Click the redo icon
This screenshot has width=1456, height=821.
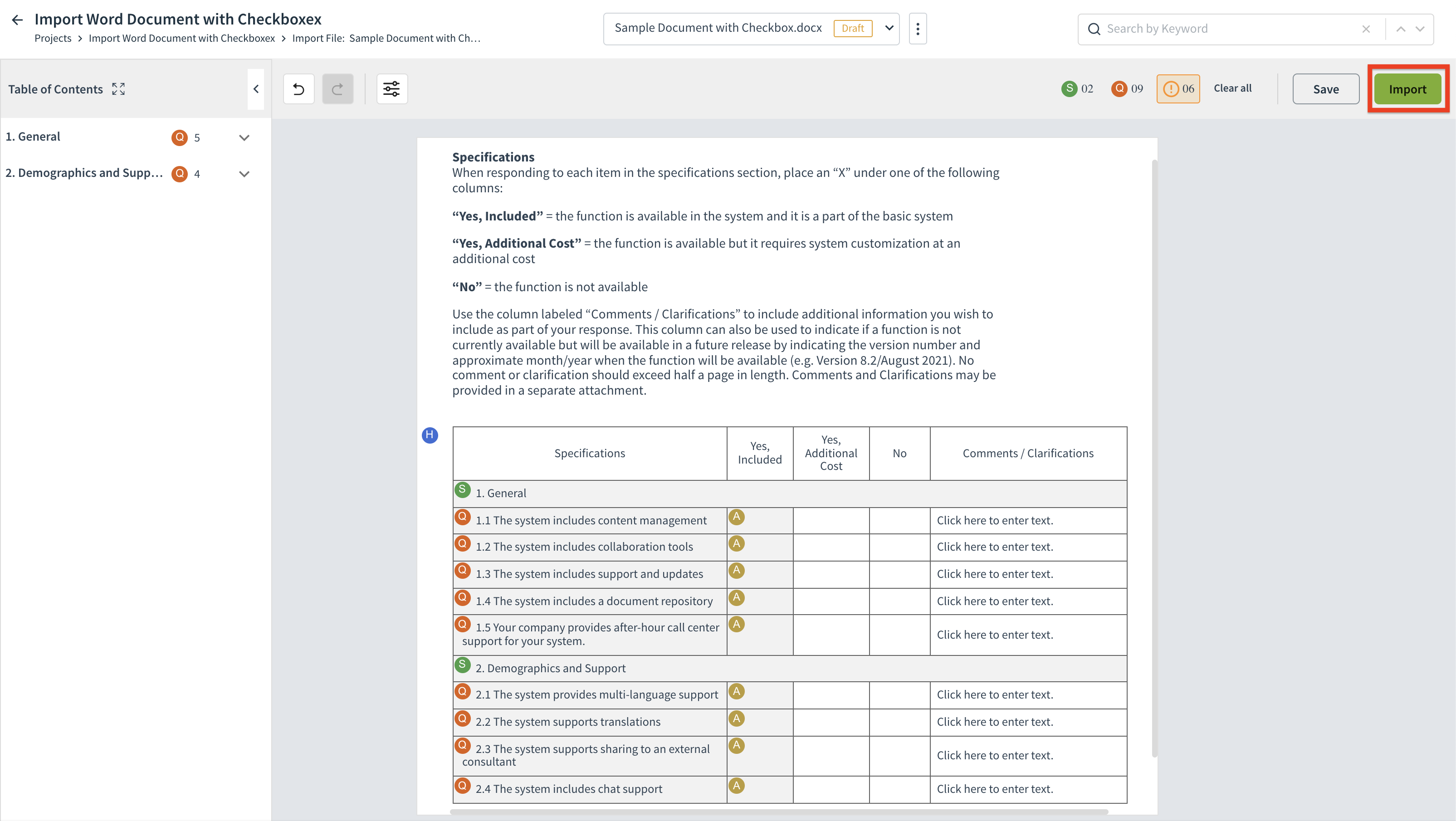coord(337,89)
